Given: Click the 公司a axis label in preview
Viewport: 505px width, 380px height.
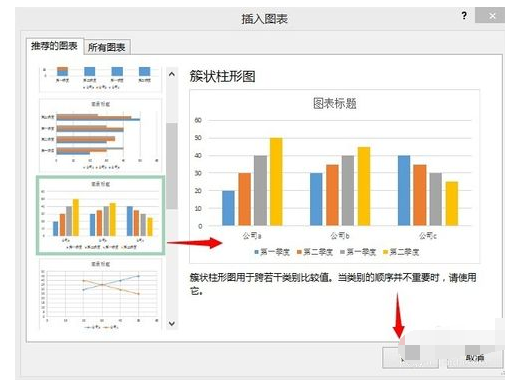Looking at the screenshot, I should [x=252, y=236].
